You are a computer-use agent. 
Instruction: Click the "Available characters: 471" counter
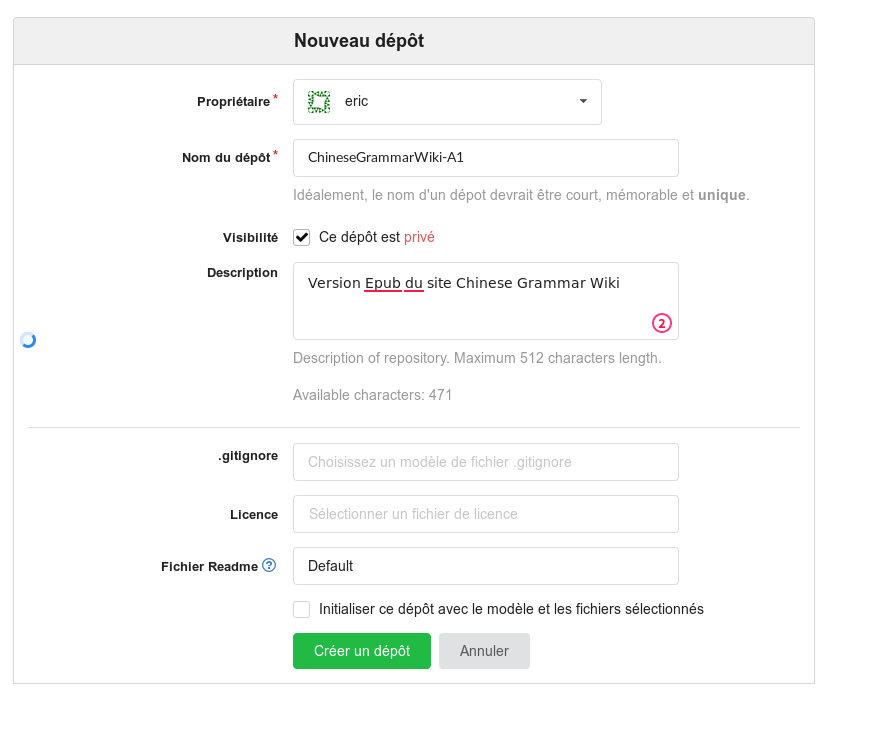click(372, 394)
